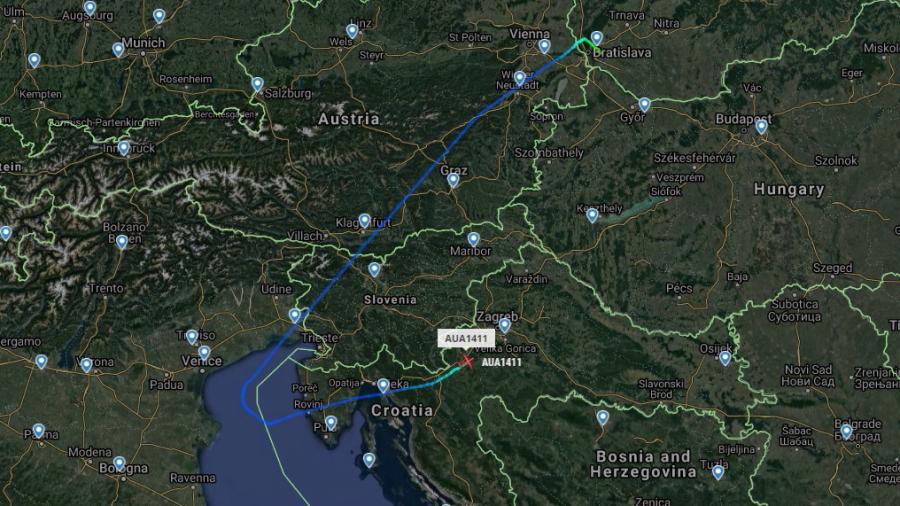Click the Tuzla airport pin
The width and height of the screenshot is (900, 506).
pos(718,472)
